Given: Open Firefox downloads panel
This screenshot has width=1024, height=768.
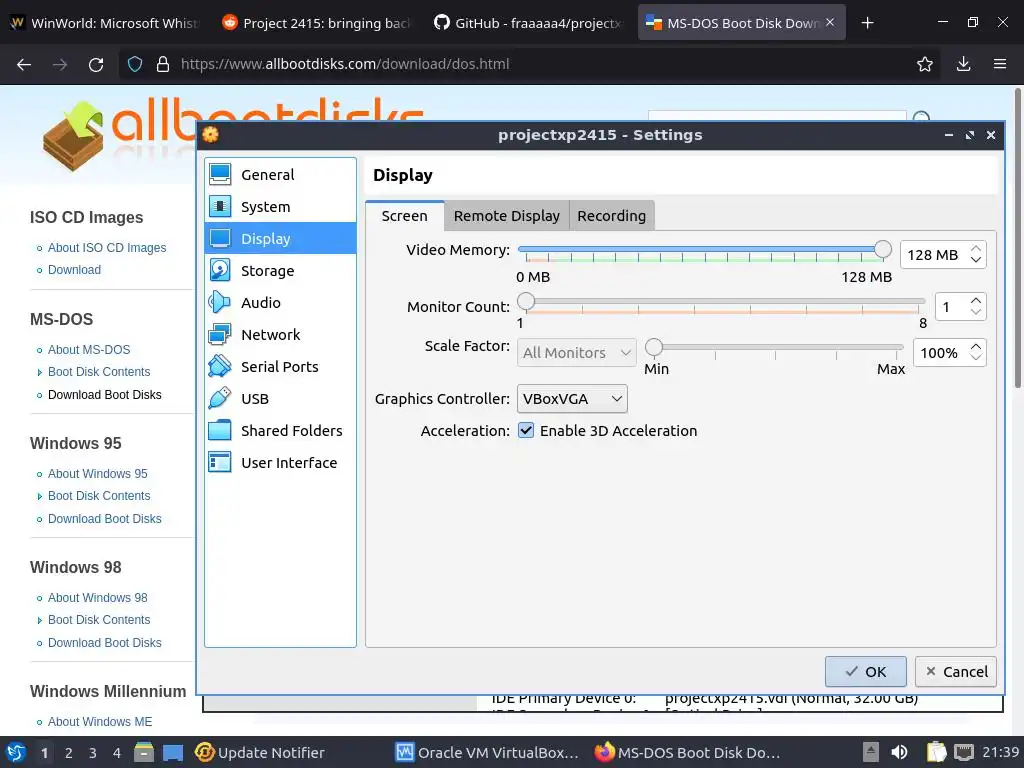Looking at the screenshot, I should pyautogui.click(x=963, y=64).
